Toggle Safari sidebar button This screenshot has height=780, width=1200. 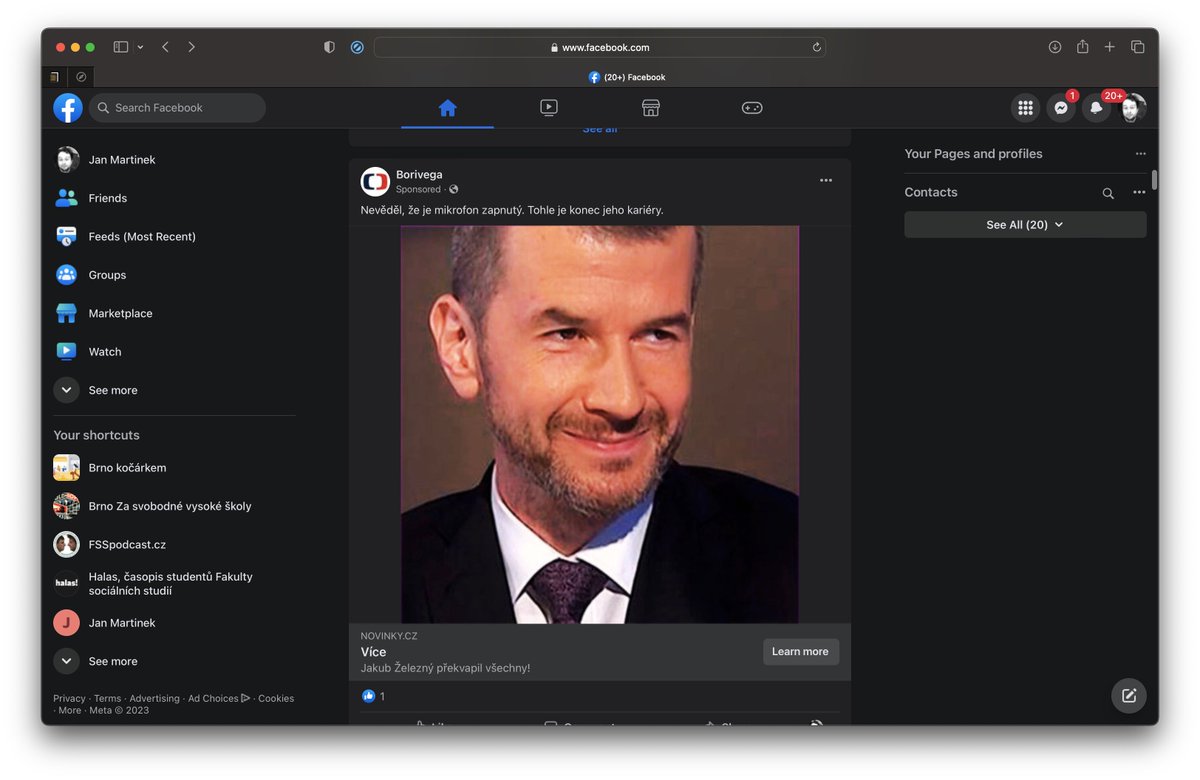[121, 47]
